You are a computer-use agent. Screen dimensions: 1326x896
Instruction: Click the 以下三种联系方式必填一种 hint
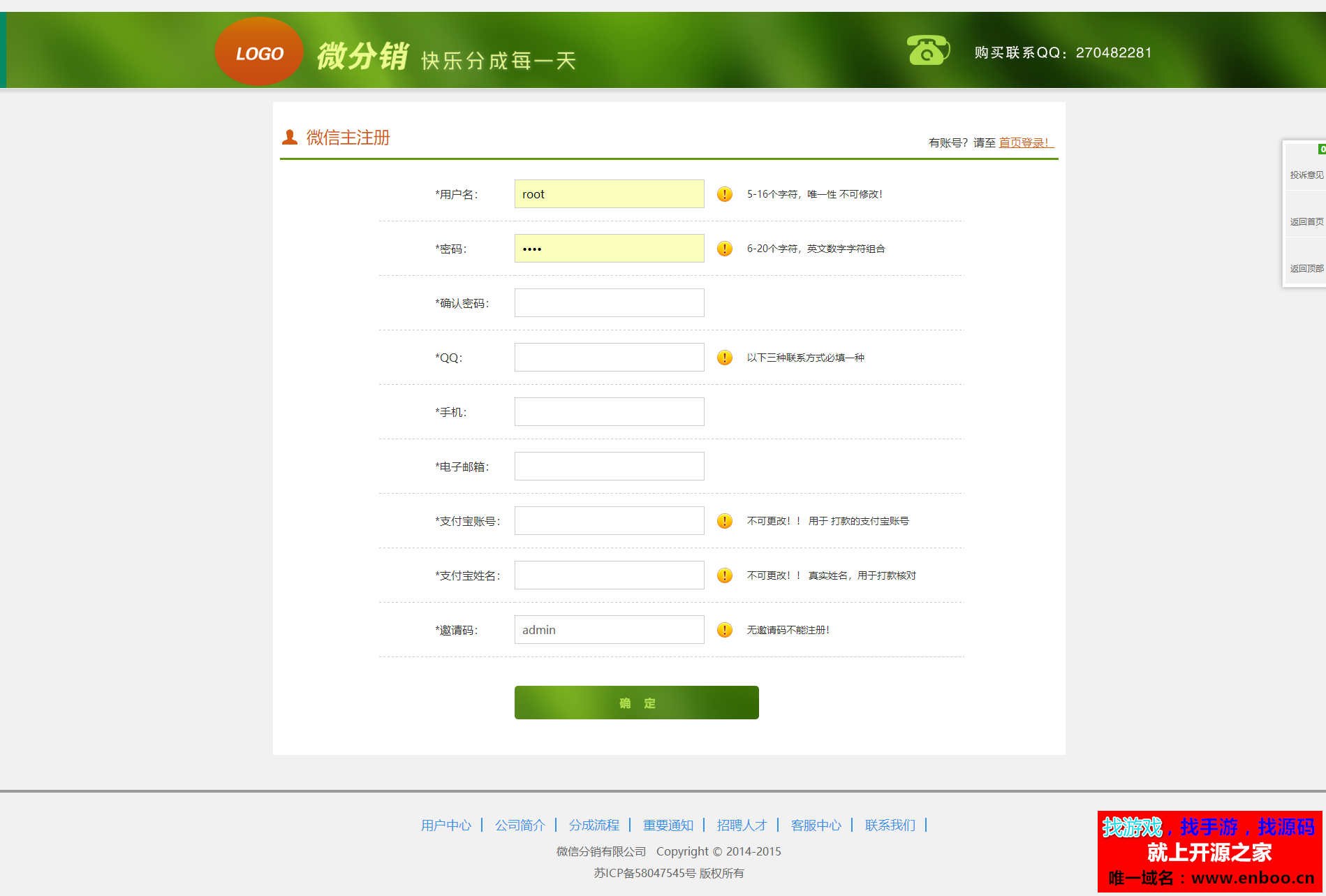coord(805,358)
